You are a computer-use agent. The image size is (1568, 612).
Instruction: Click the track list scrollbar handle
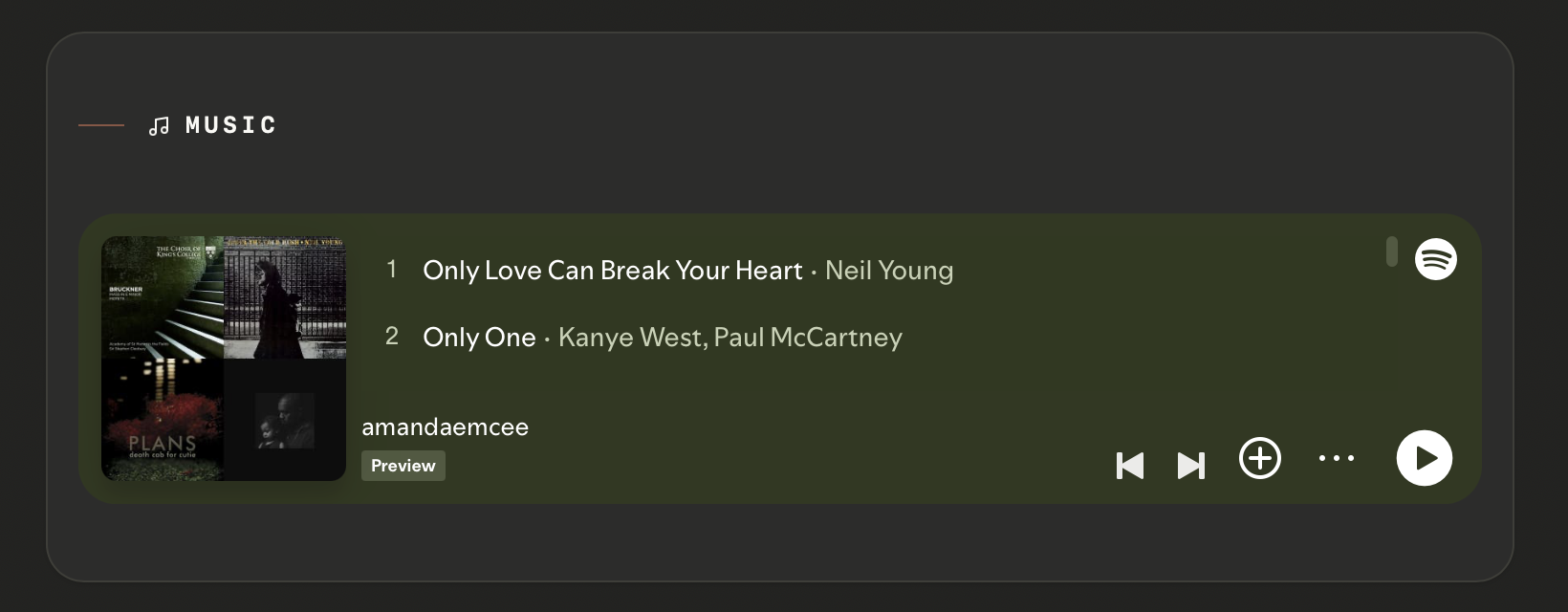pyautogui.click(x=1391, y=251)
